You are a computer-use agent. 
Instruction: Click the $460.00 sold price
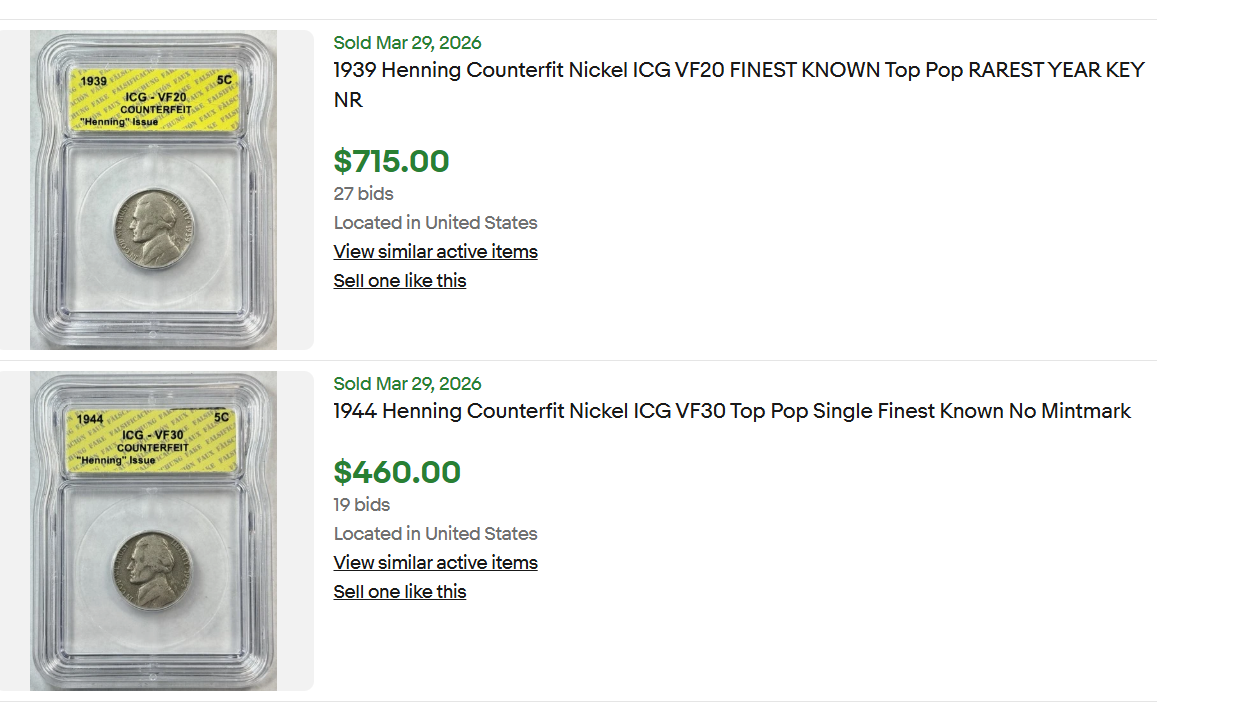point(397,472)
